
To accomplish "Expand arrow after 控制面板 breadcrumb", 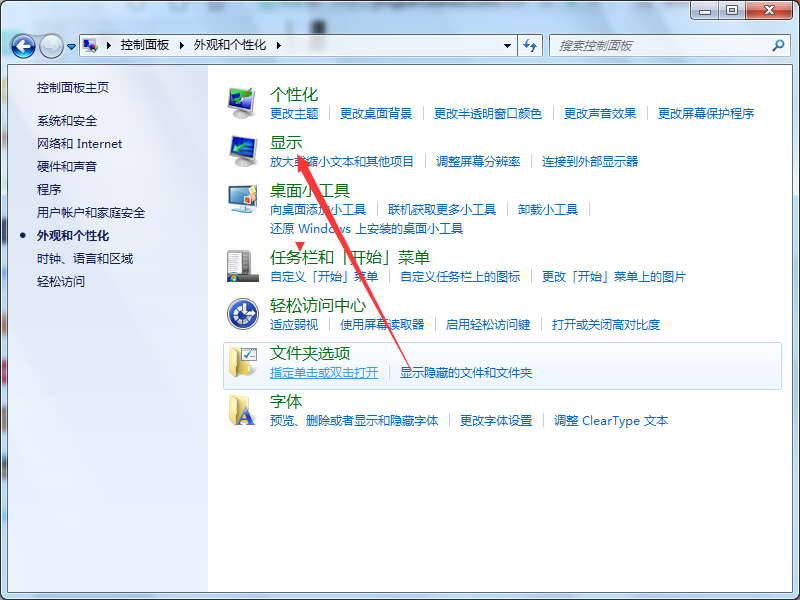I will (x=181, y=45).
